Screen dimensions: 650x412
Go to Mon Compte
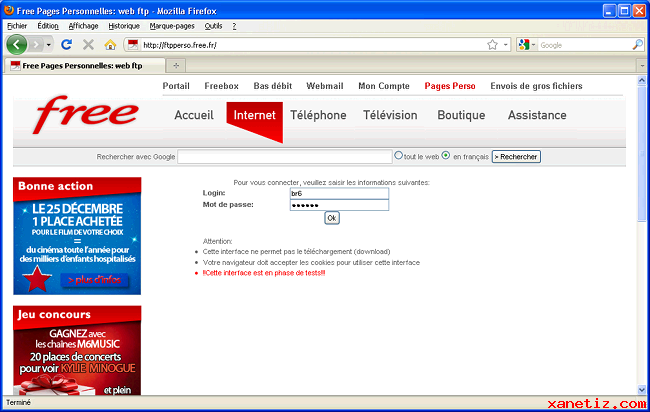click(383, 86)
